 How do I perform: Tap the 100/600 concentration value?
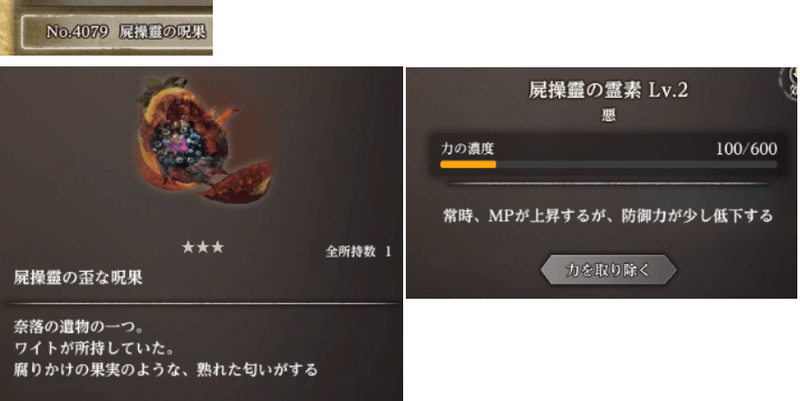click(x=746, y=148)
